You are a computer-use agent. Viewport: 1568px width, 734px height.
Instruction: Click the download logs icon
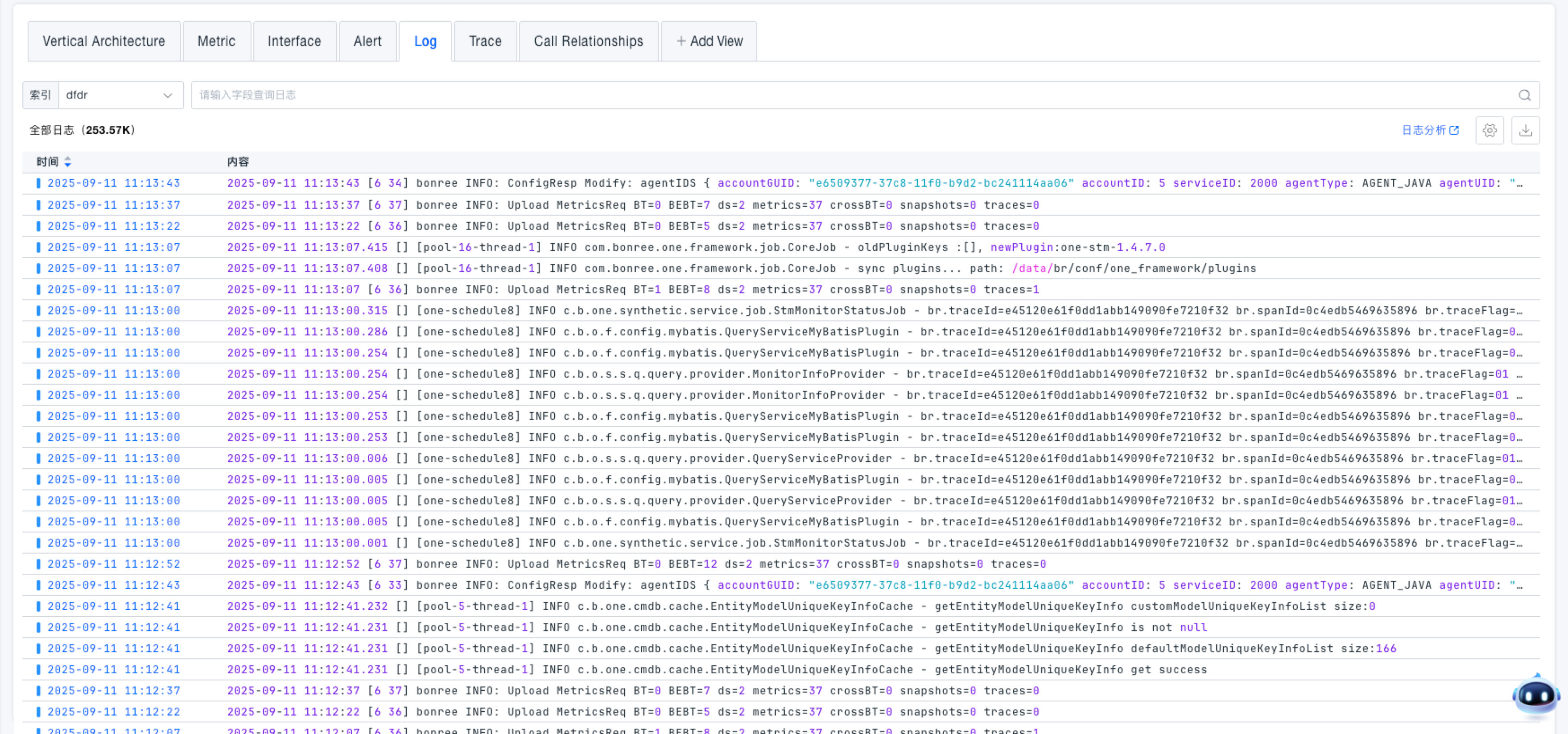click(x=1525, y=130)
